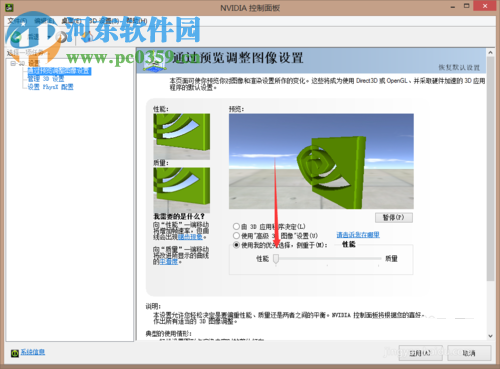Open the 锯齿现象 help link
This screenshot has height=369, width=500.
click(190, 237)
